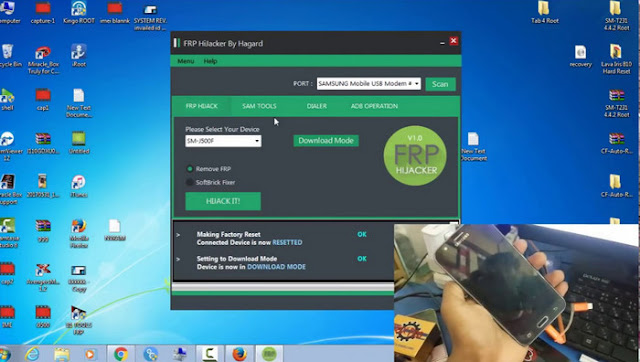Click the Download Mode button
640x362 pixels.
326,141
